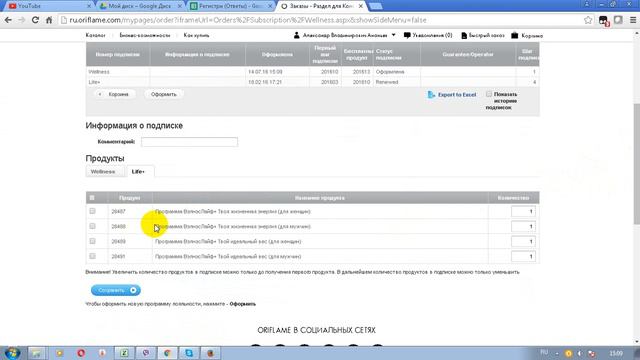Click extension icon with red badge
Image resolution: width=640 pixels, height=360 pixels.
click(603, 20)
